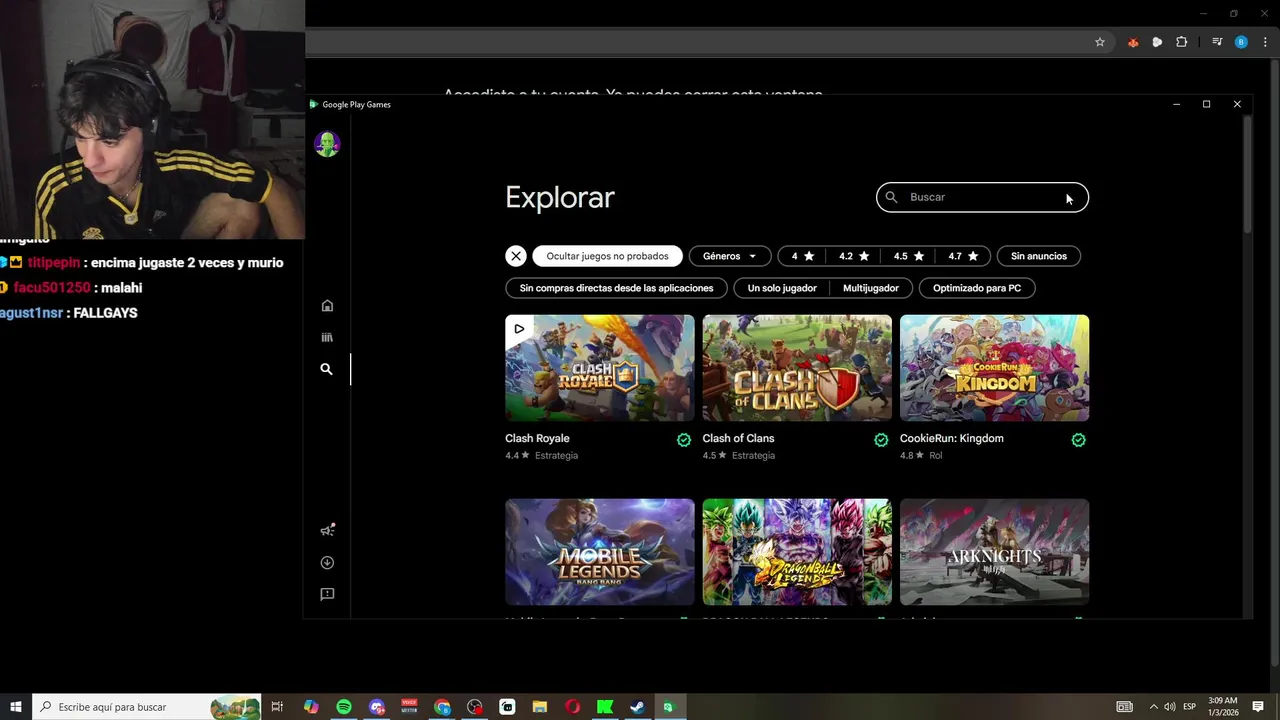
Task: Play the Clash Royale preview video icon
Action: click(x=519, y=328)
